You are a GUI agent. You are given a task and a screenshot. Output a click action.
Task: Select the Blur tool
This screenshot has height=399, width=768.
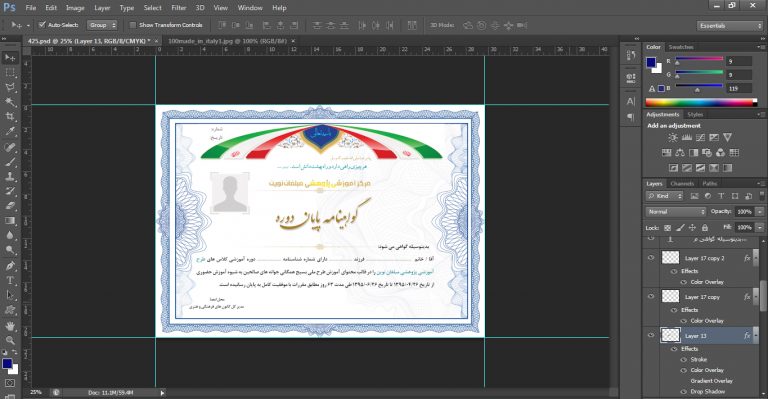[x=10, y=235]
